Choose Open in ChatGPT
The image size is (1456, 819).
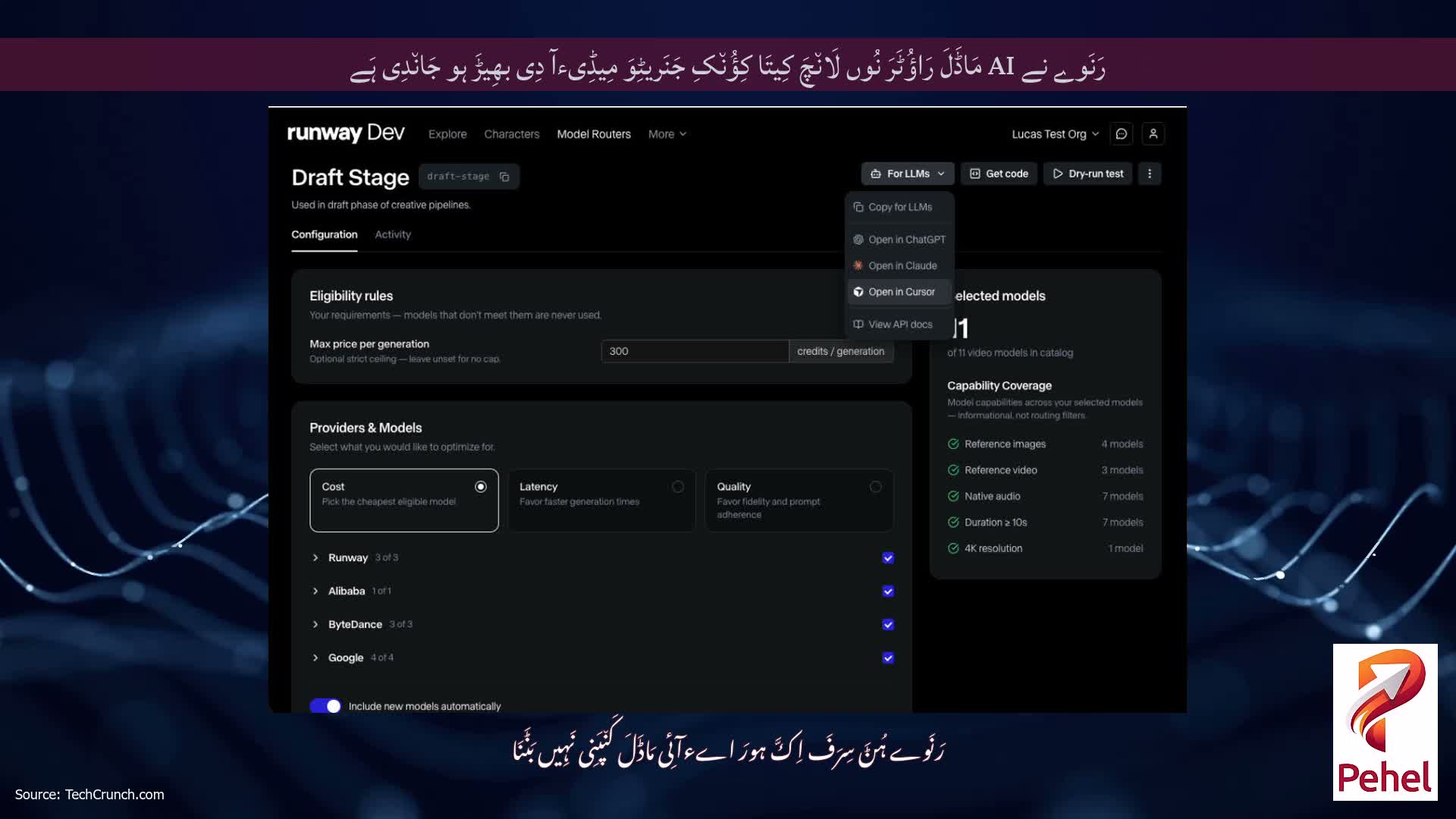(x=900, y=240)
